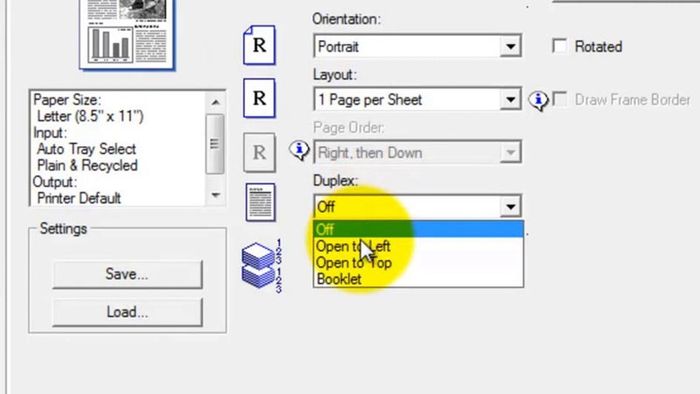Viewport: 700px width, 394px height.
Task: Click the Orientation portrait R icon
Action: tap(259, 45)
